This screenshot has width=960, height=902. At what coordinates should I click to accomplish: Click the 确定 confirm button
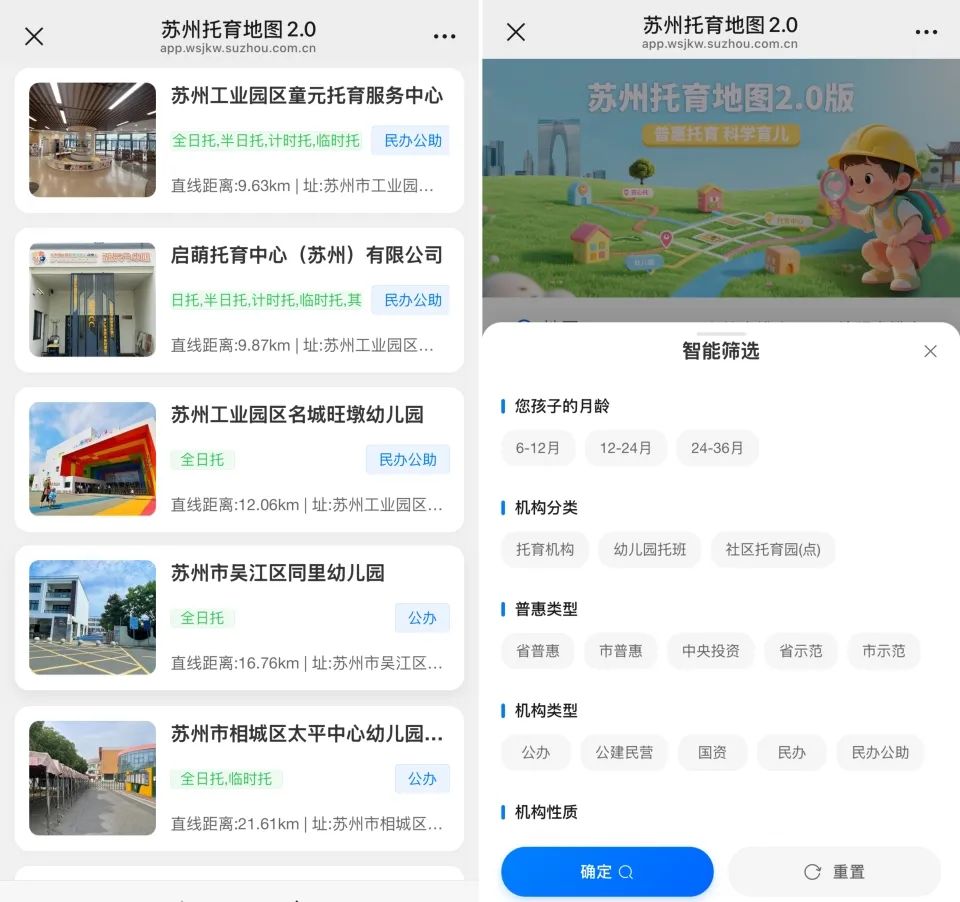click(607, 872)
